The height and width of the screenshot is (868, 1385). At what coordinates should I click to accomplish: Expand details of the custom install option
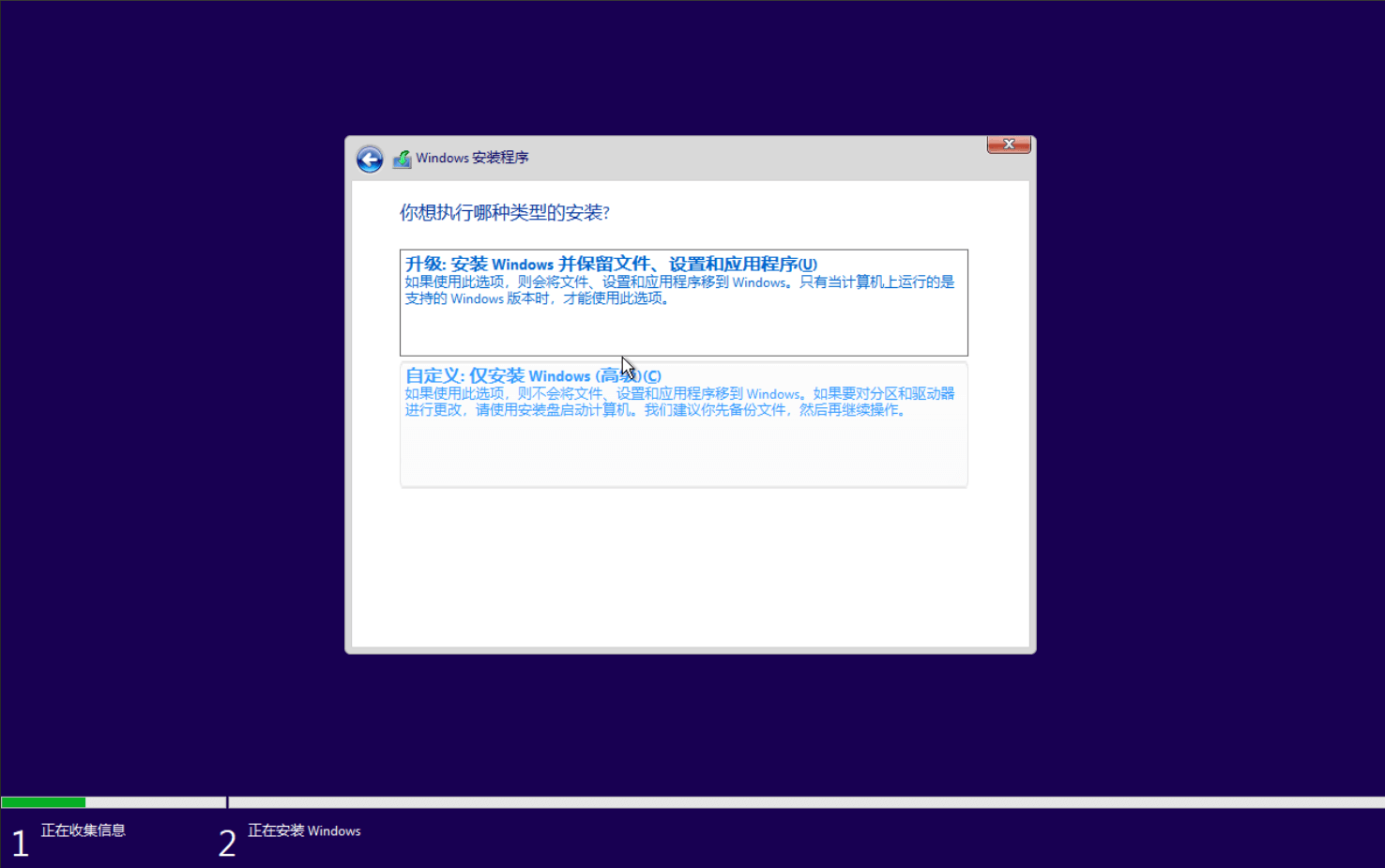(683, 424)
